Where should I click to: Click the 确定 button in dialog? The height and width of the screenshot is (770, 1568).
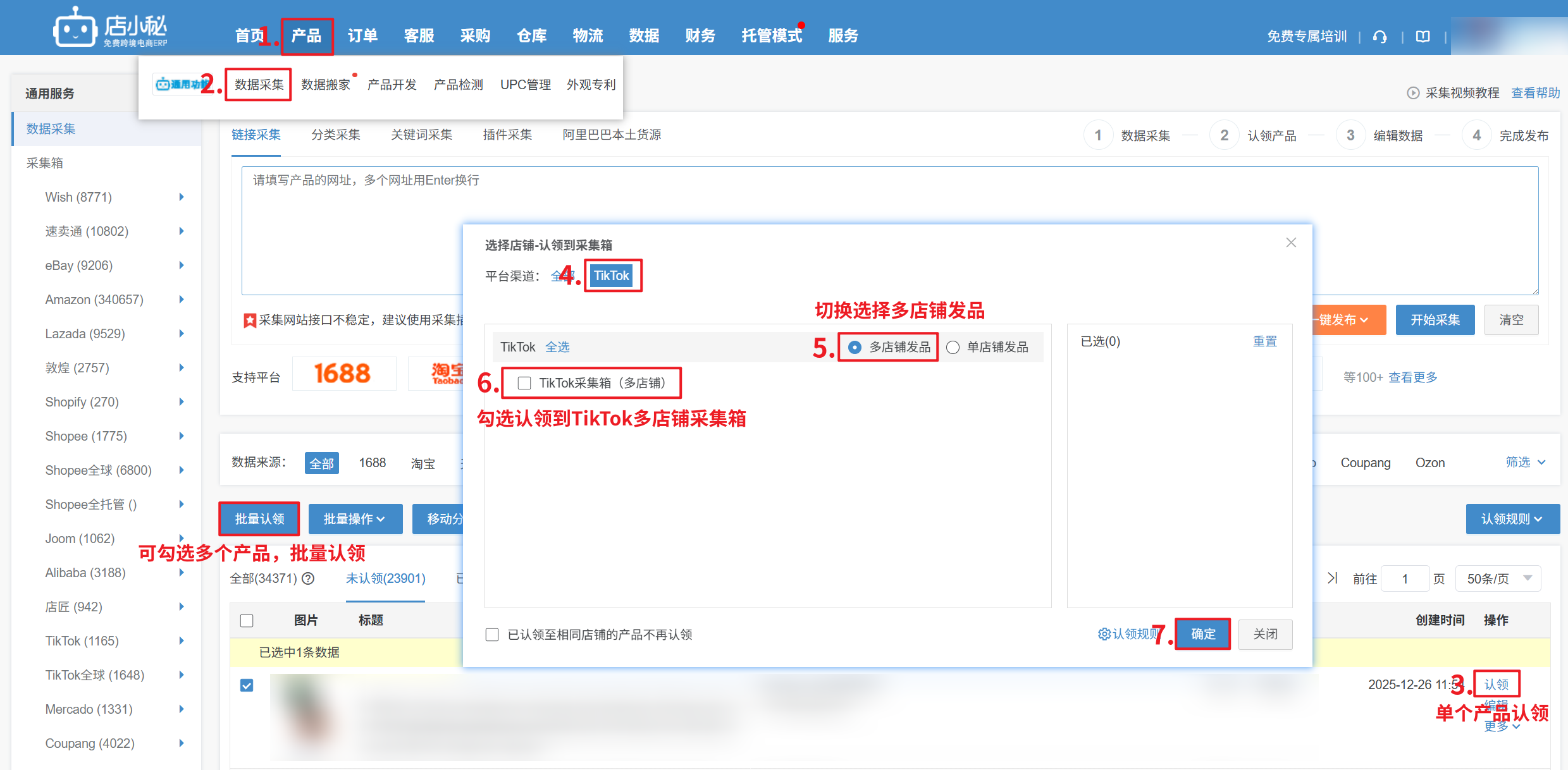pos(1202,634)
